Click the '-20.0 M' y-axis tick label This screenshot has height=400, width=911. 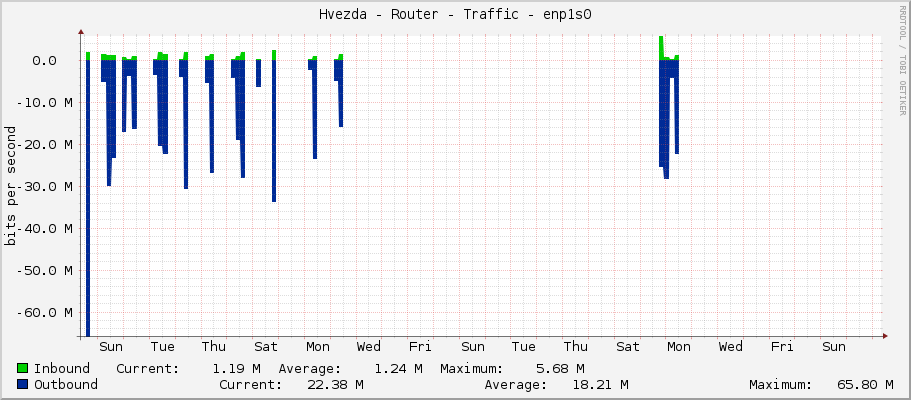(x=44, y=144)
